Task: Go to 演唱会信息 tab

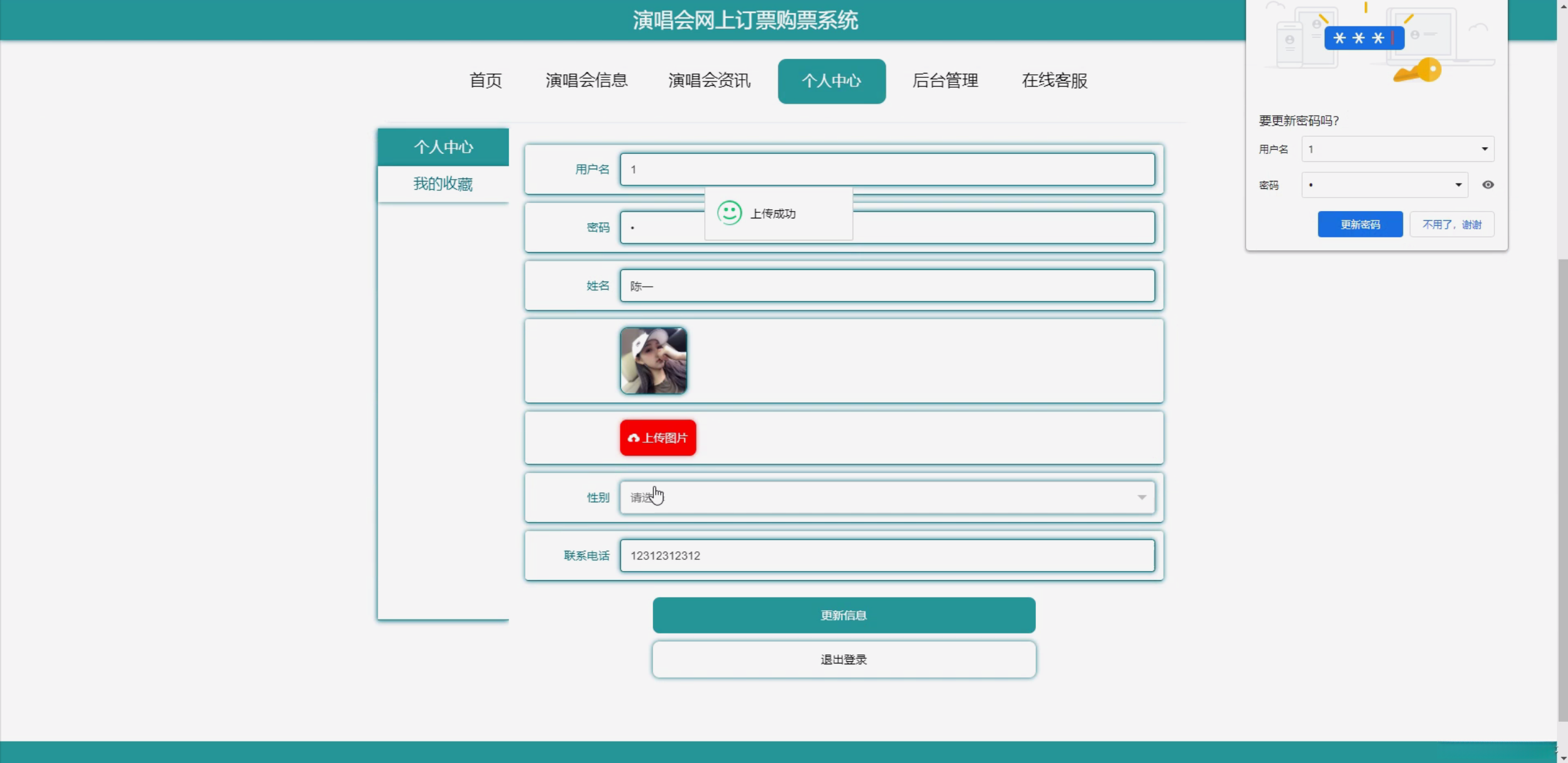Action: (x=586, y=80)
